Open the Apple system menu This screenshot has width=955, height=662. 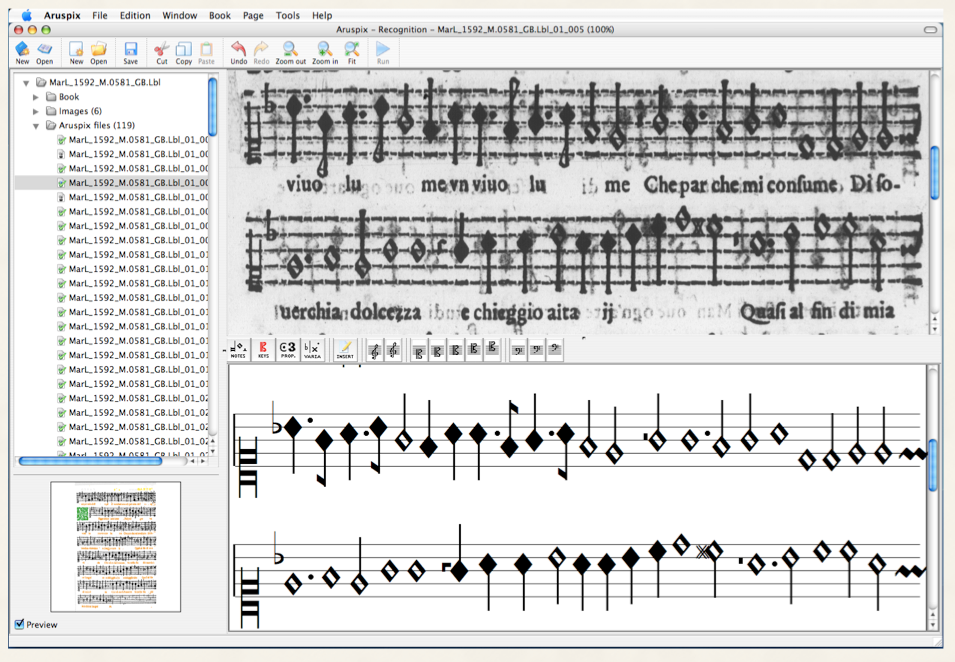26,15
